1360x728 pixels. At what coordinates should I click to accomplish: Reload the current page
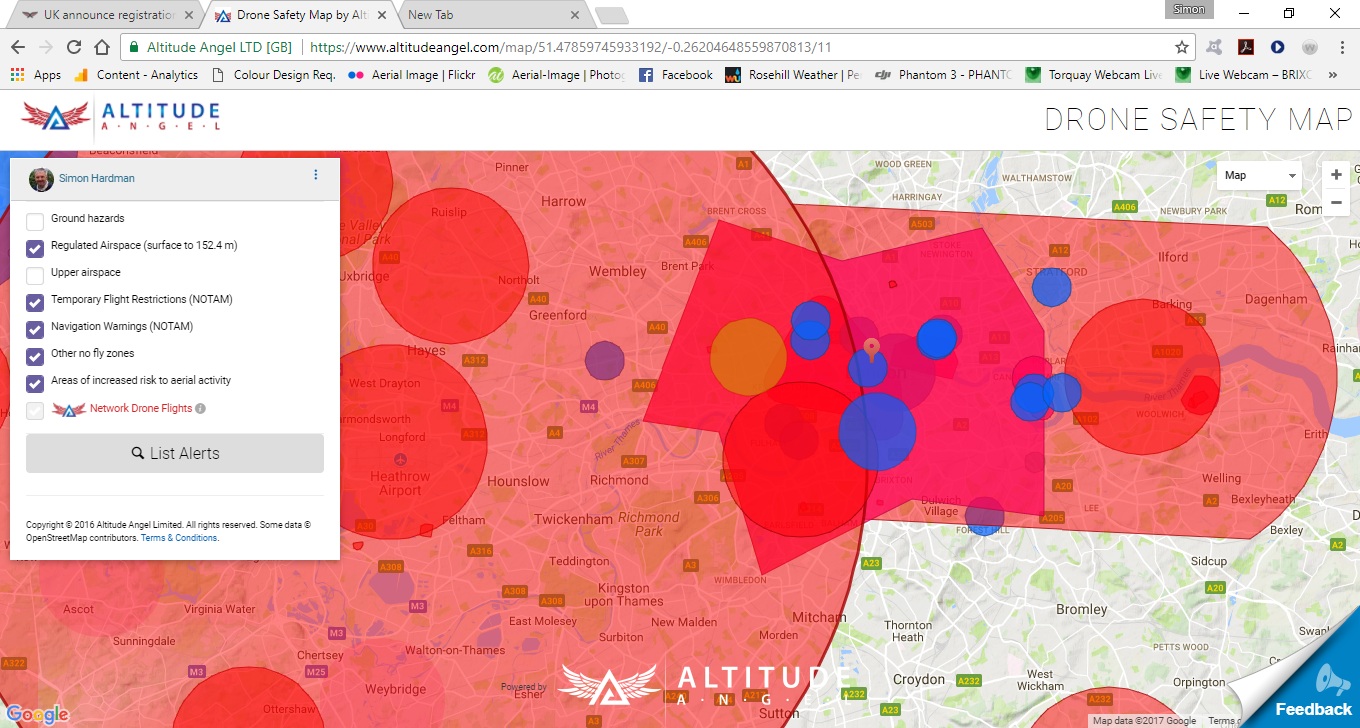click(x=73, y=47)
